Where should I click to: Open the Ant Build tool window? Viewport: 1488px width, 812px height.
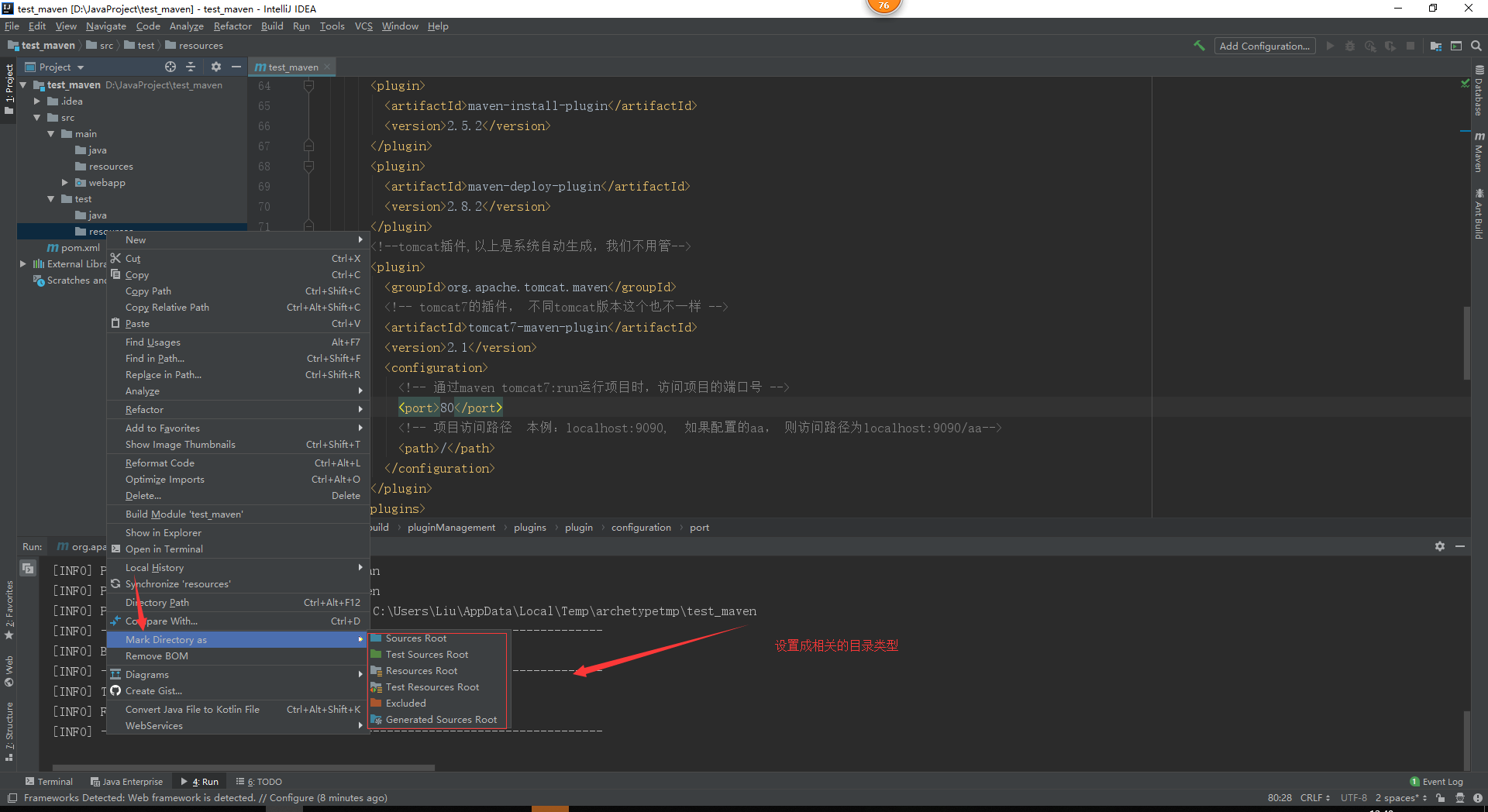(x=1479, y=214)
